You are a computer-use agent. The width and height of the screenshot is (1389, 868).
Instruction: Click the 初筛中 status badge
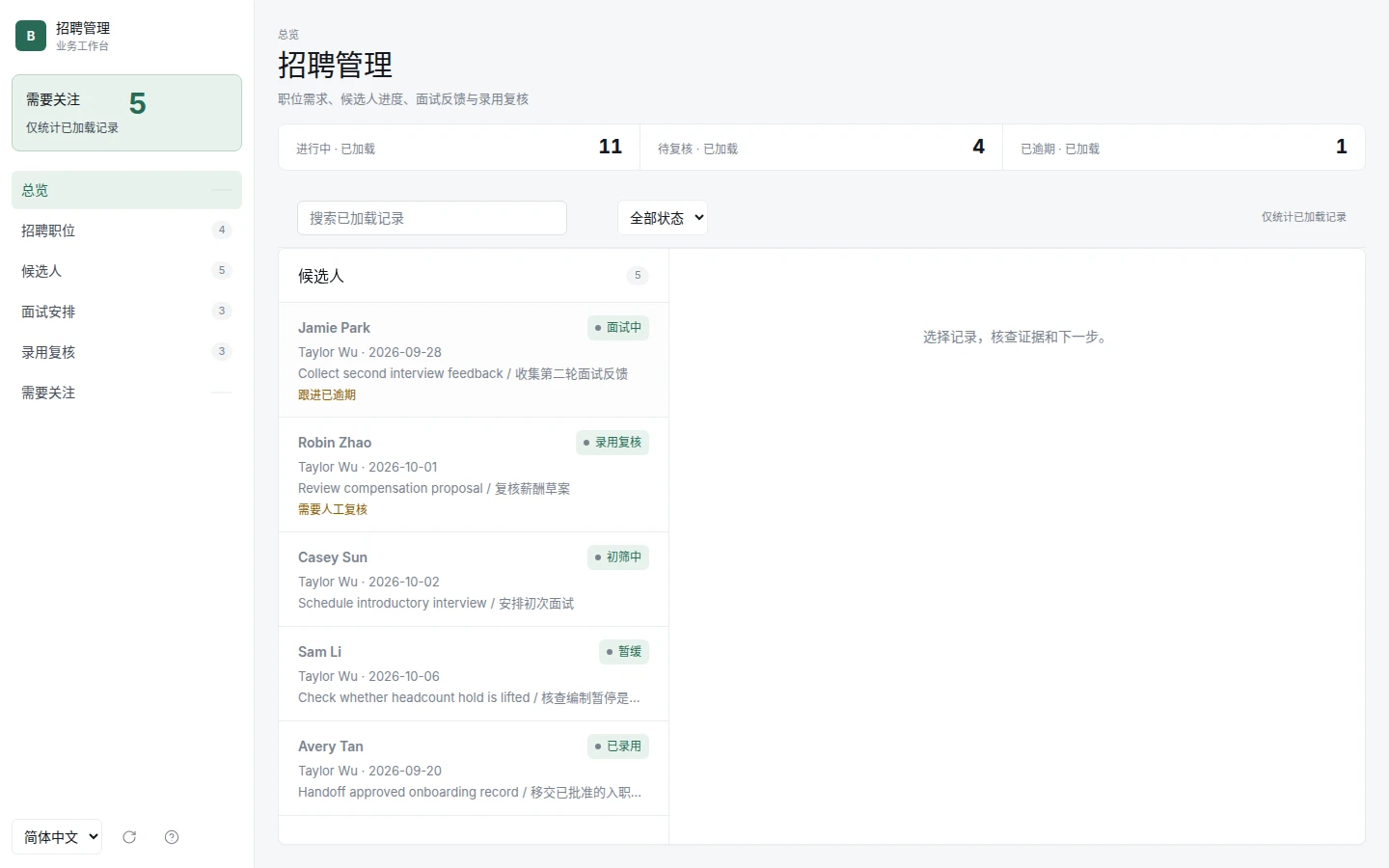pyautogui.click(x=618, y=557)
